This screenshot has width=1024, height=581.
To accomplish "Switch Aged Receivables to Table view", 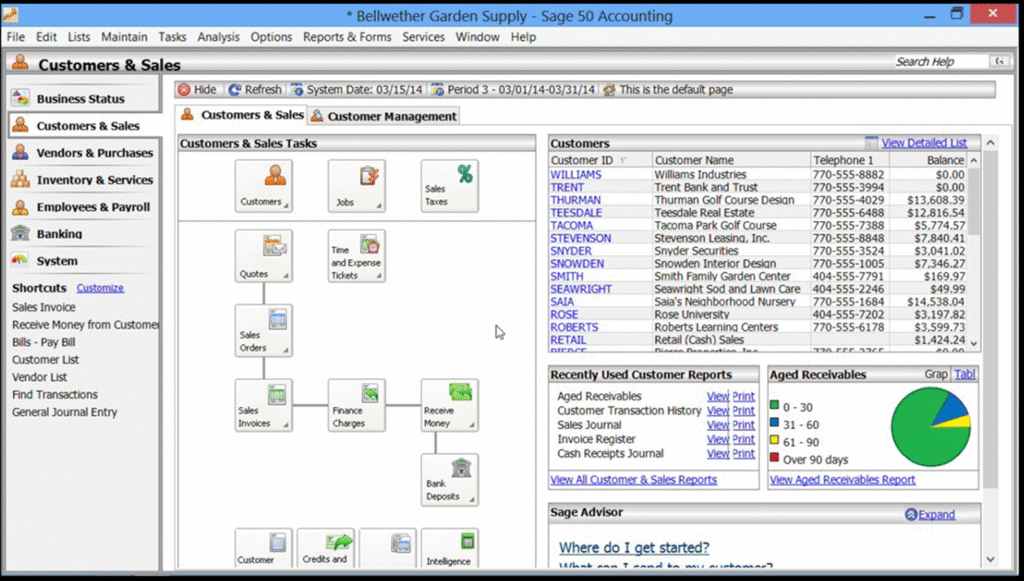I will [x=965, y=374].
